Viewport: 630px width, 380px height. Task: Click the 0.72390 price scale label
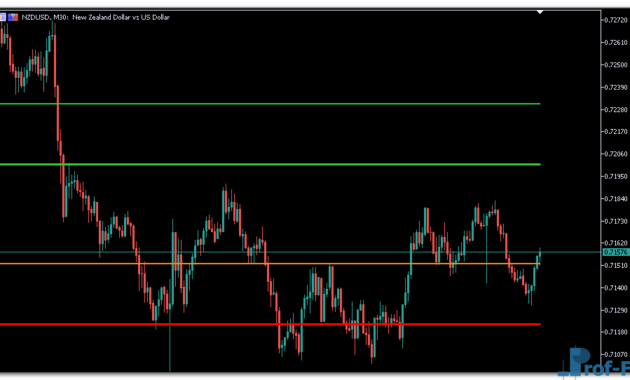pyautogui.click(x=616, y=88)
